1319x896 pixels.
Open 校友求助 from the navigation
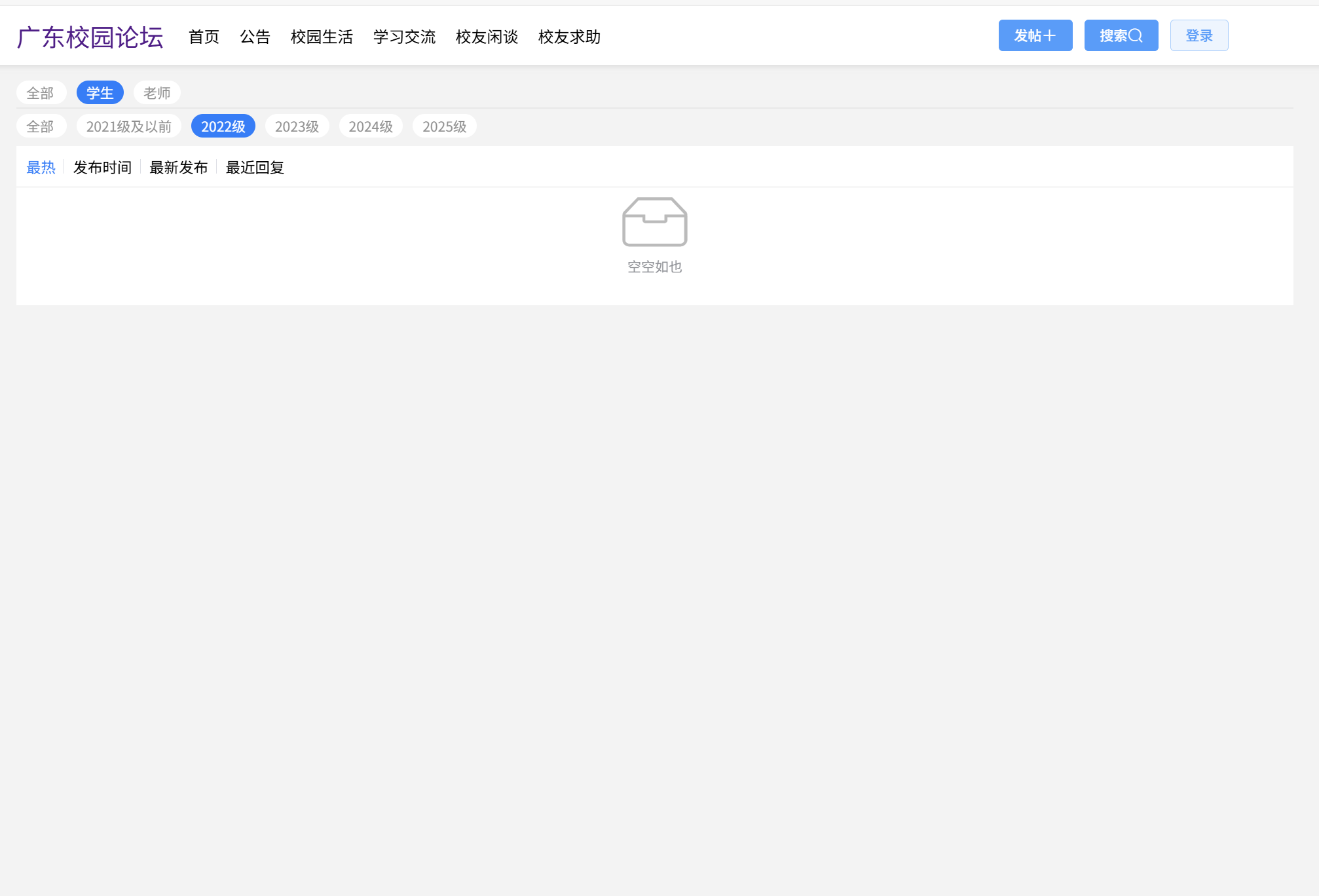568,37
